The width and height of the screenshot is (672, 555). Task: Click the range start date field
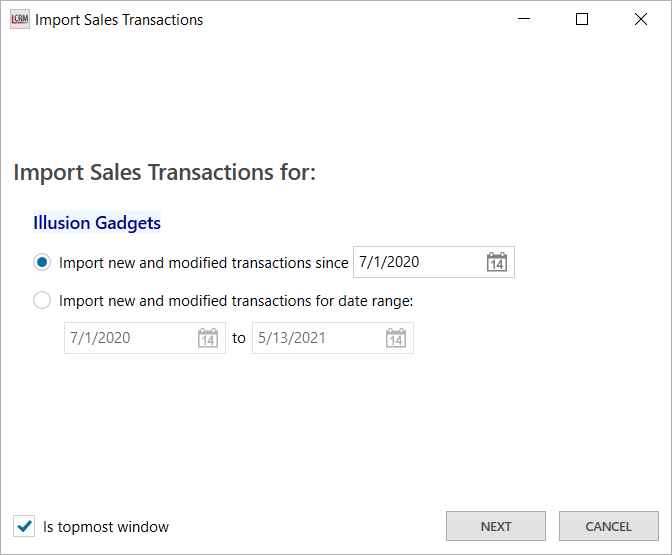point(130,338)
